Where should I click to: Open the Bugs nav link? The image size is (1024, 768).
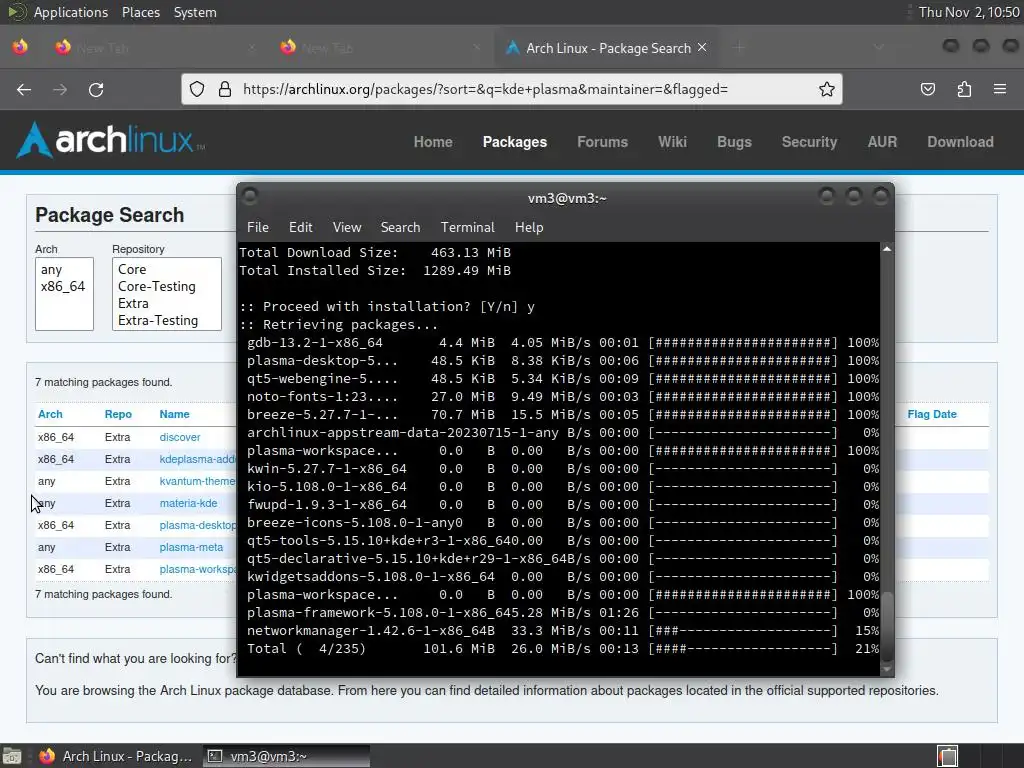coord(734,142)
